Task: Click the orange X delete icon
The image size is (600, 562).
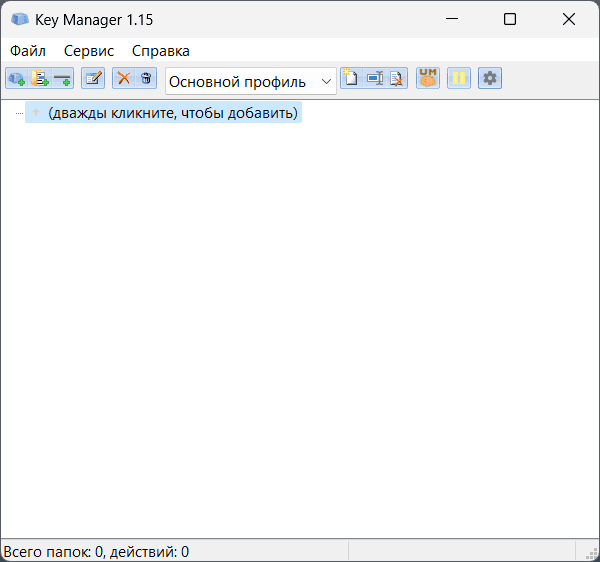Action: 124,78
